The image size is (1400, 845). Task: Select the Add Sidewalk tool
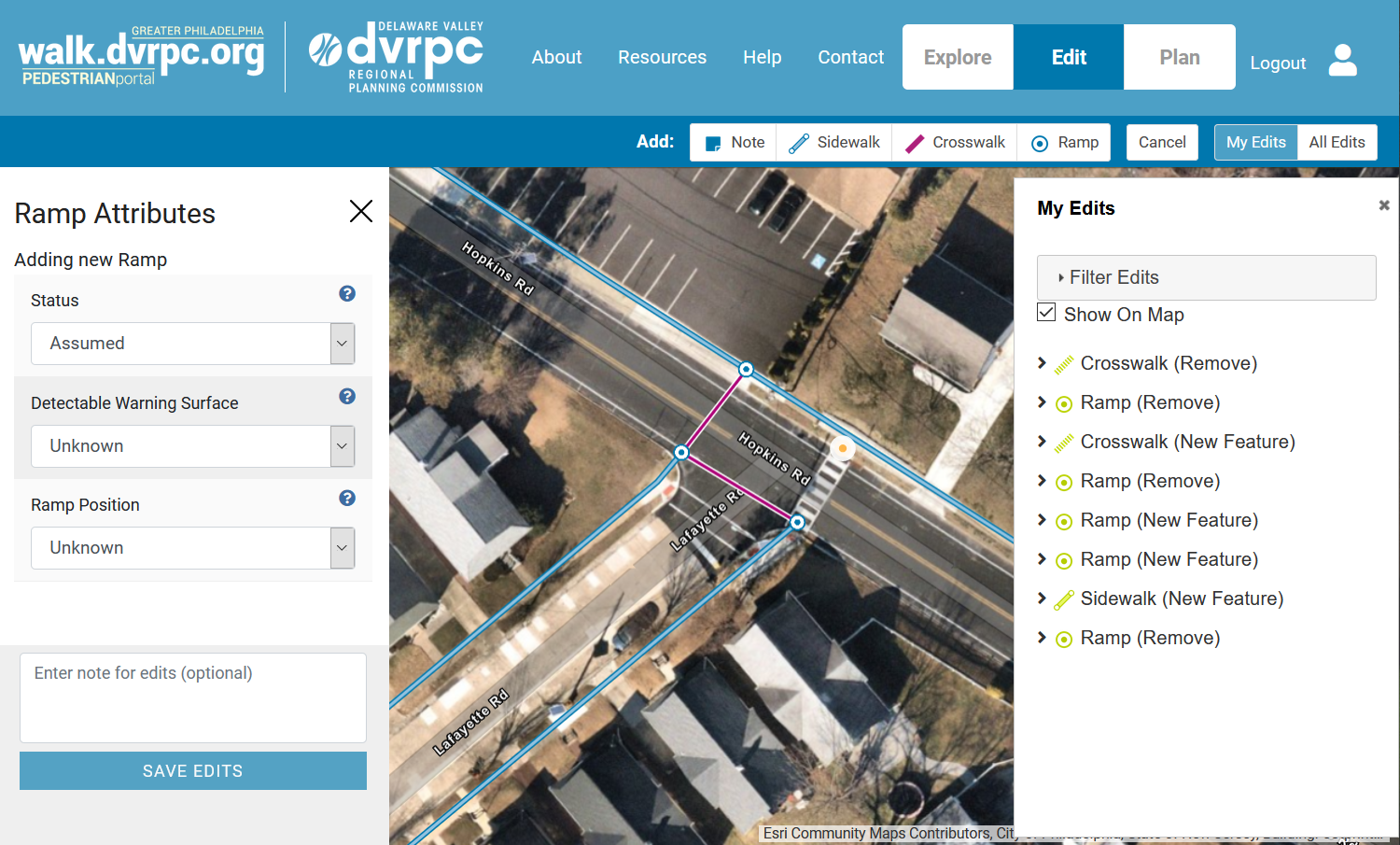tap(834, 143)
